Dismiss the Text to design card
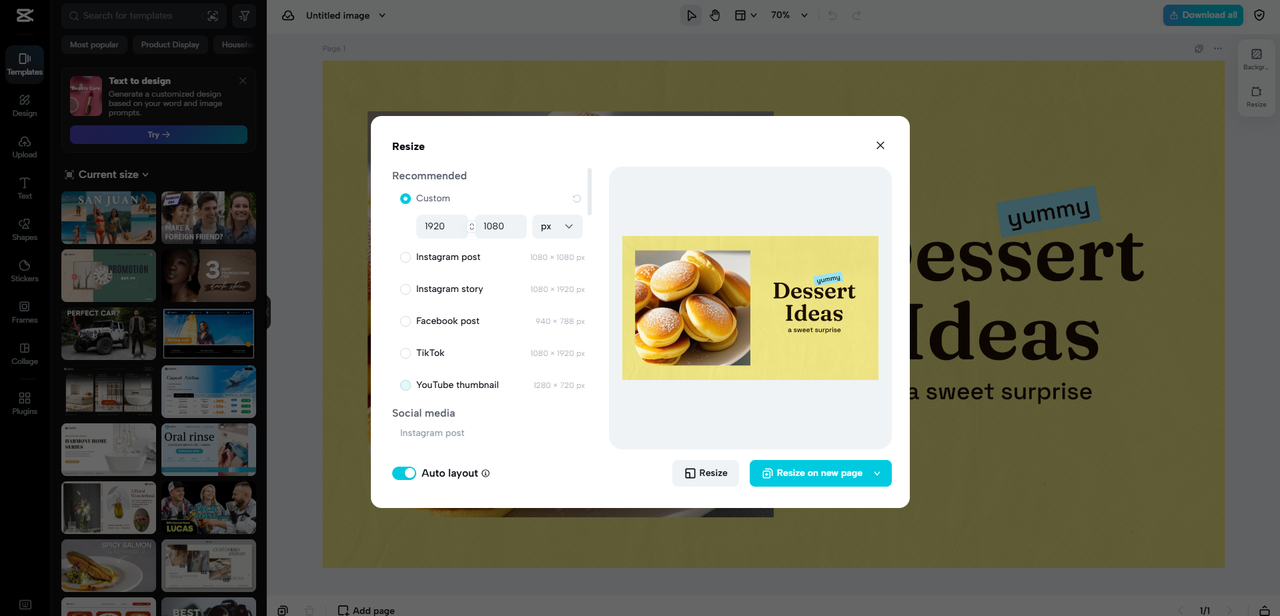1280x616 pixels. (243, 81)
